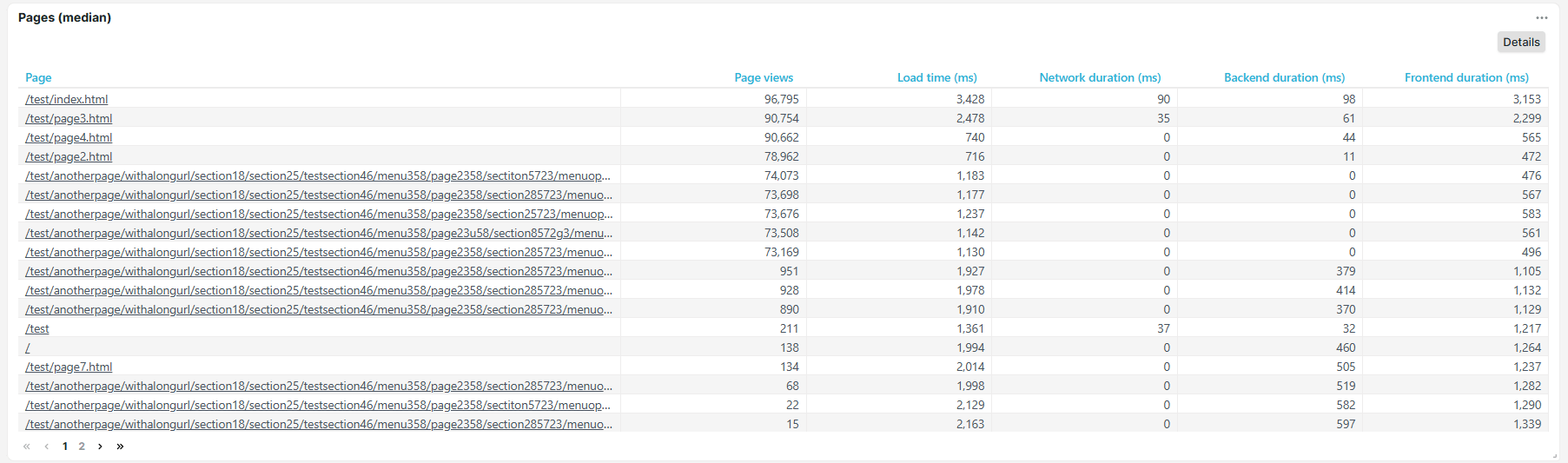The width and height of the screenshot is (1568, 463).
Task: Sort by Load time (ms) header
Action: click(x=936, y=77)
